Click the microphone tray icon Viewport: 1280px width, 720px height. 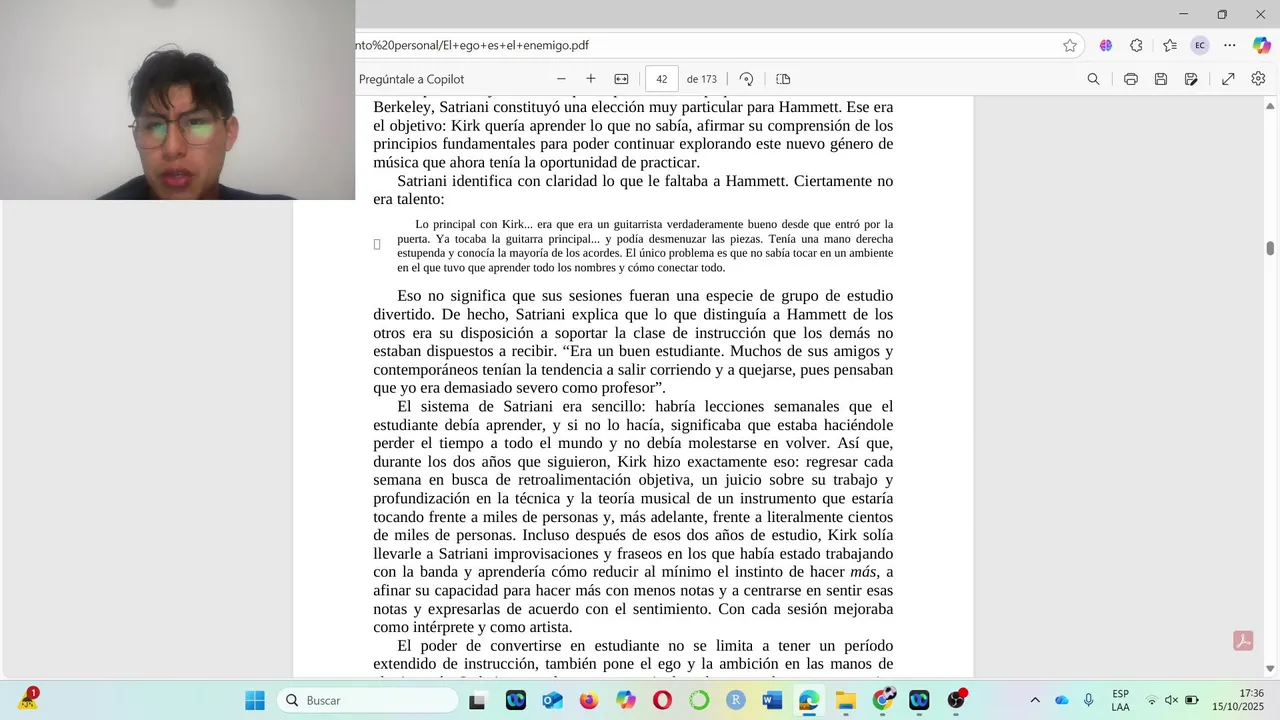click(x=1089, y=700)
